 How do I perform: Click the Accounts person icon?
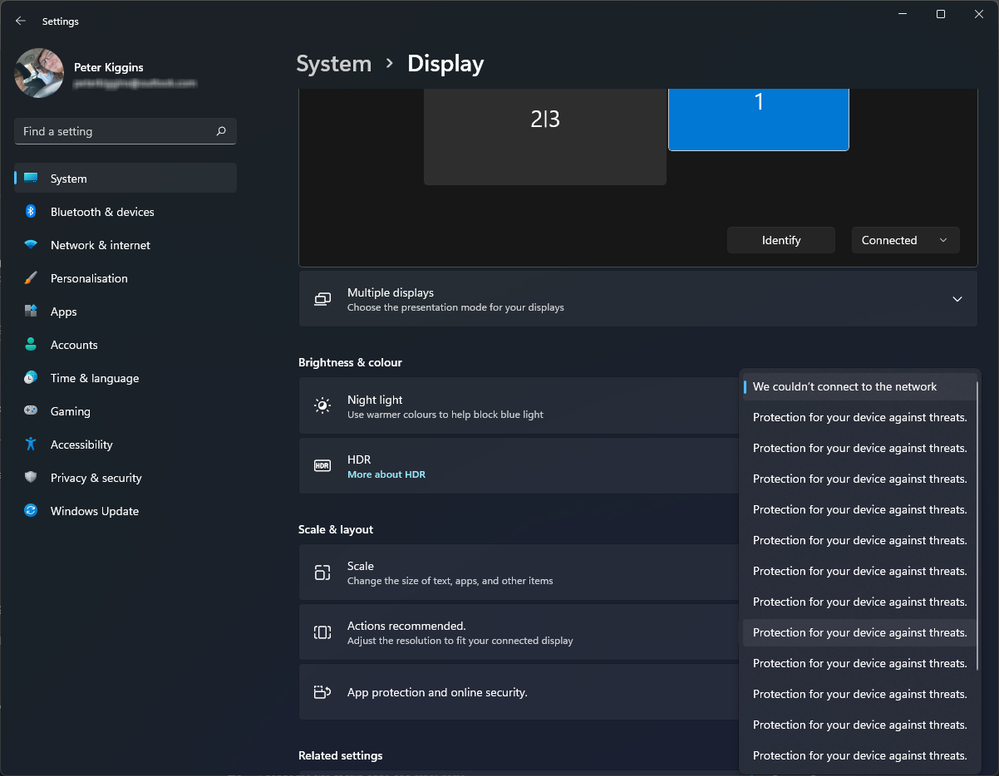[x=31, y=344]
